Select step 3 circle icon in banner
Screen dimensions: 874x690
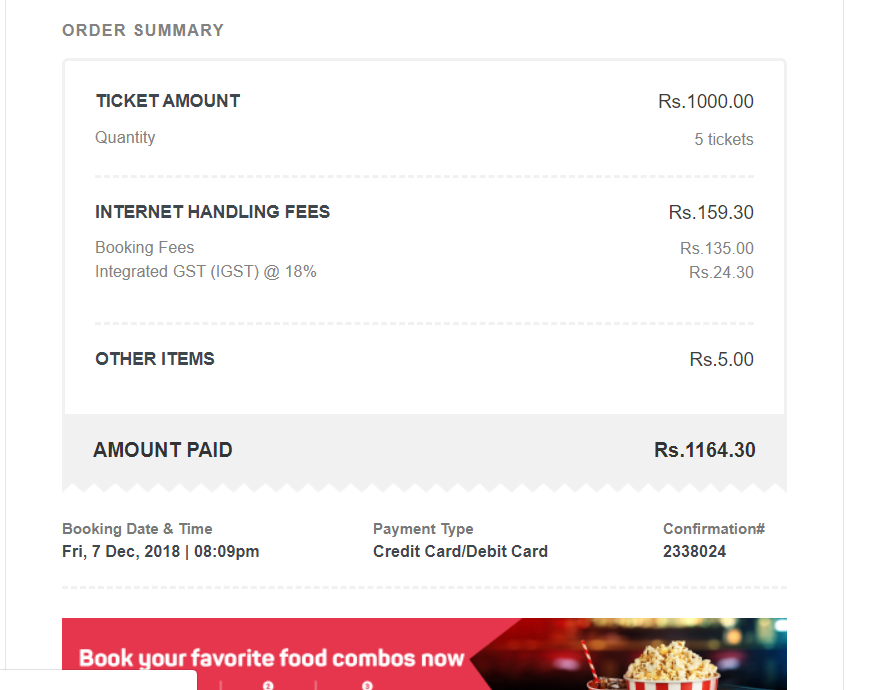coord(367,686)
